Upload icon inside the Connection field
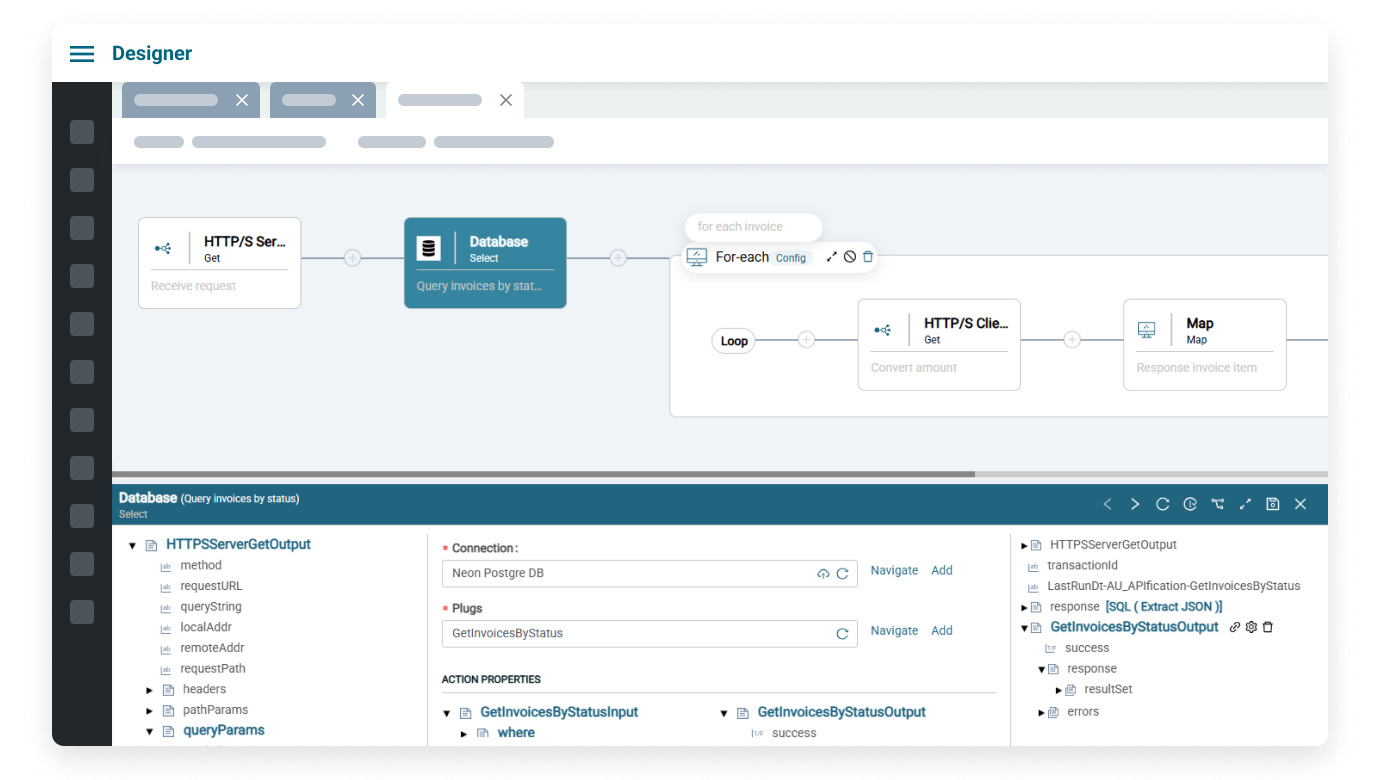This screenshot has width=1380, height=780. point(823,573)
